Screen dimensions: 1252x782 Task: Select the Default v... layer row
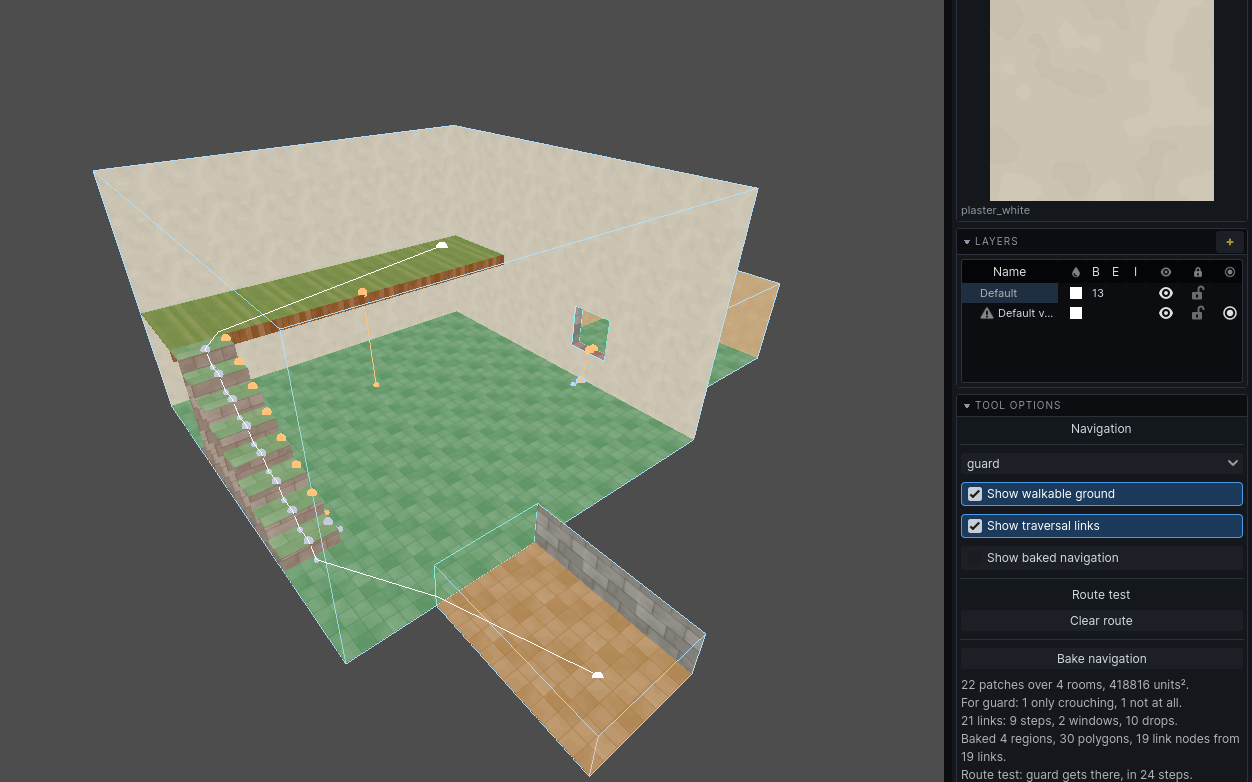pyautogui.click(x=1102, y=313)
